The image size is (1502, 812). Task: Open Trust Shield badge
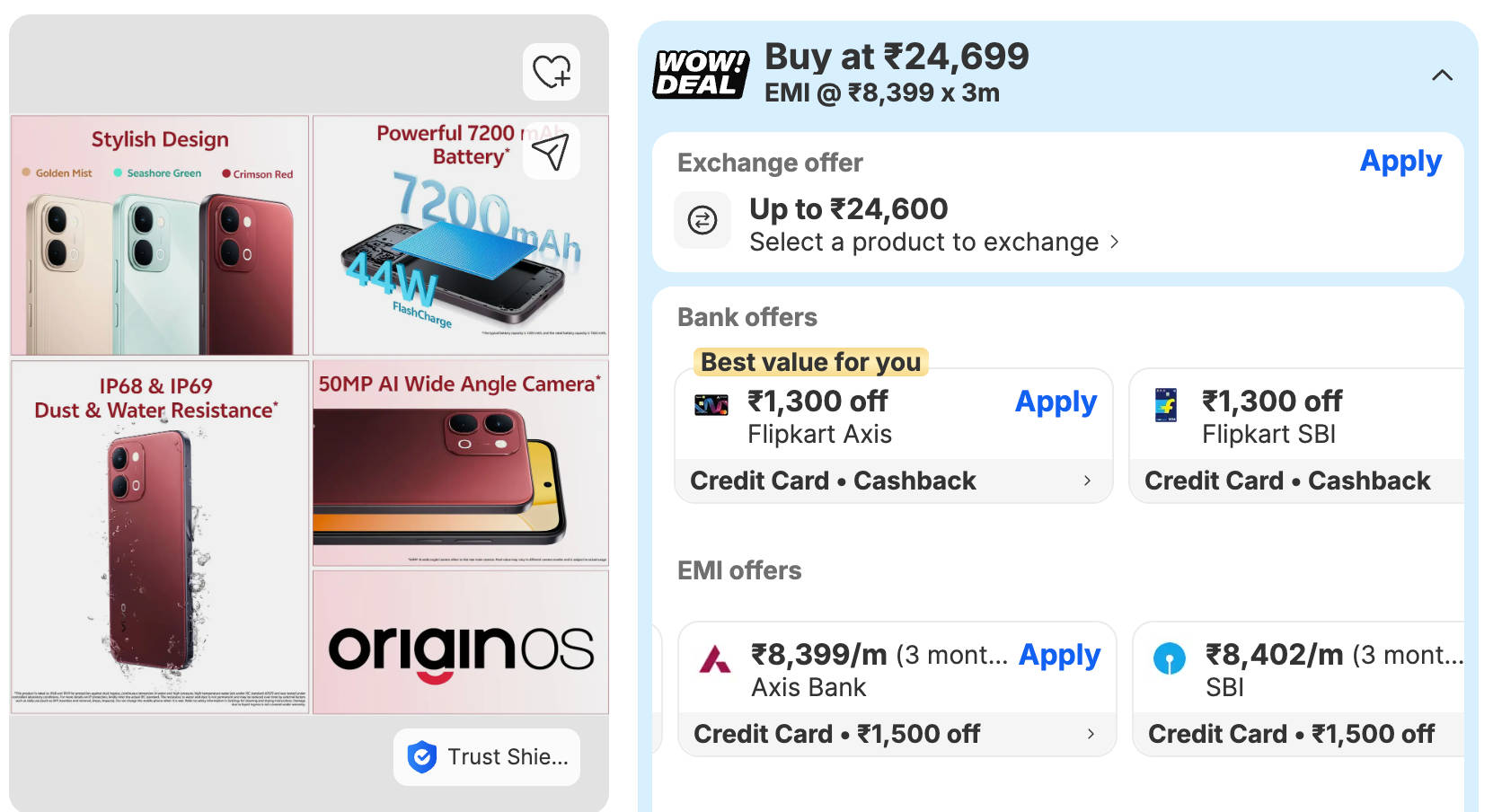pos(487,757)
